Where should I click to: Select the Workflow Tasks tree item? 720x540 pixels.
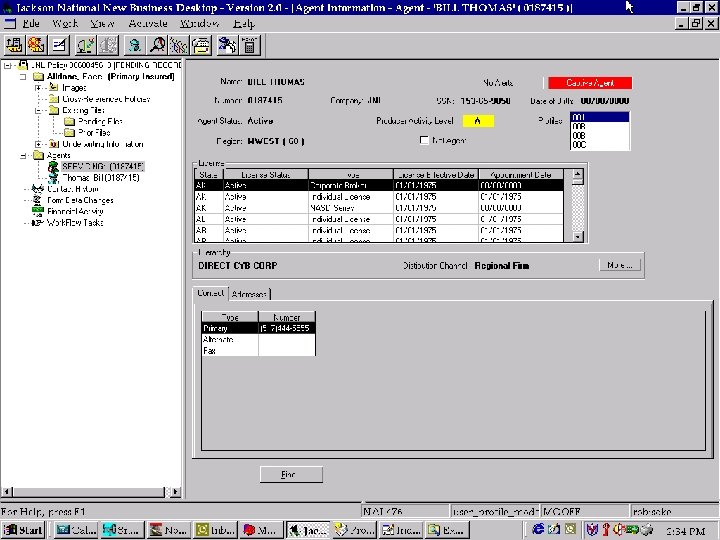[x=74, y=222]
